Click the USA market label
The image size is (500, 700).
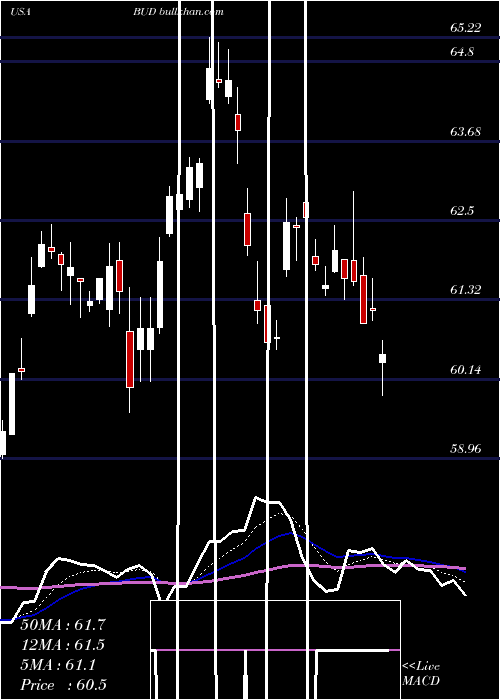click(x=20, y=12)
